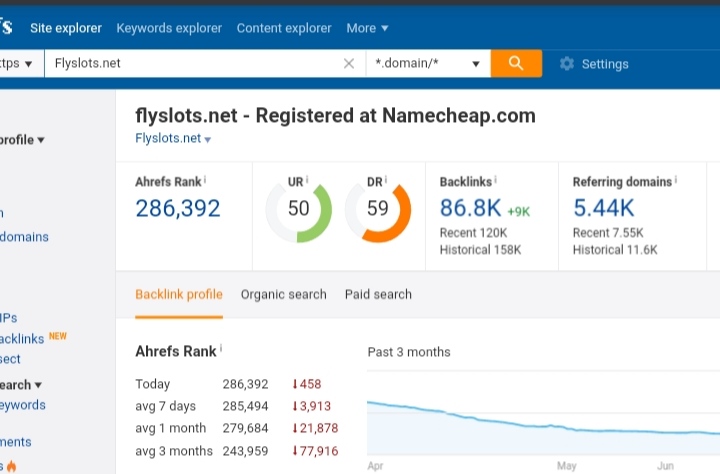Image resolution: width=720 pixels, height=474 pixels.
Task: Open keywords link in sidebar
Action: point(22,405)
